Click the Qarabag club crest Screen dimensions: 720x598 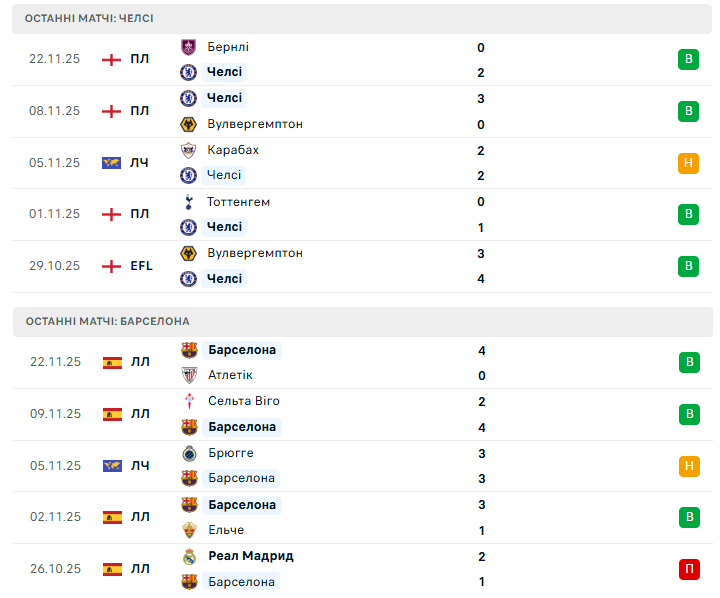click(188, 150)
